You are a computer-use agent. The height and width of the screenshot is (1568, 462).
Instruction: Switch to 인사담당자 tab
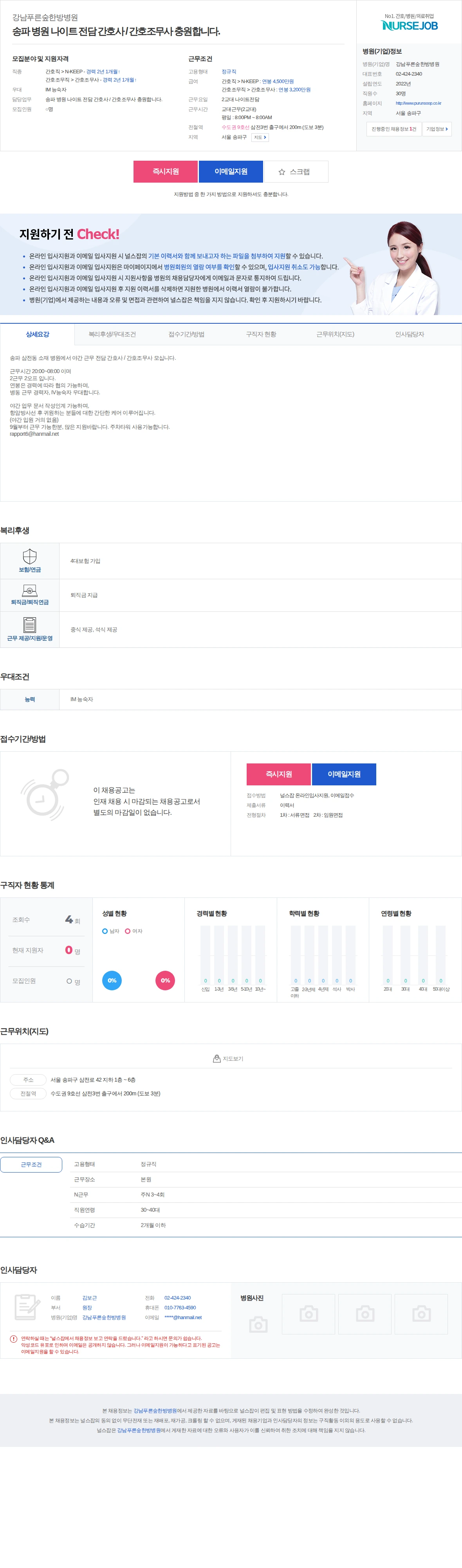409,334
